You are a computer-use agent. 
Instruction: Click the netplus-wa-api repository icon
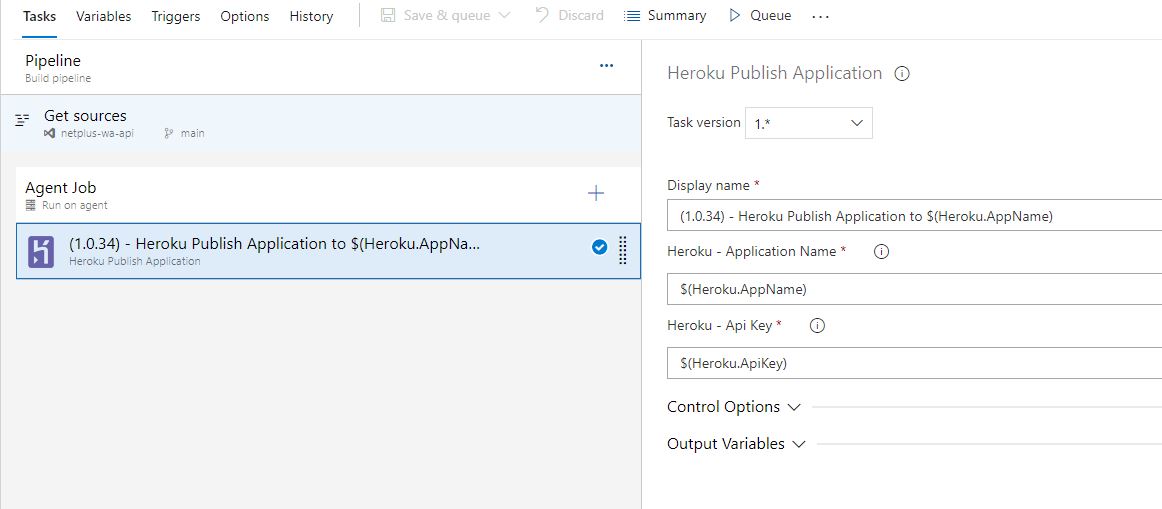tap(49, 133)
